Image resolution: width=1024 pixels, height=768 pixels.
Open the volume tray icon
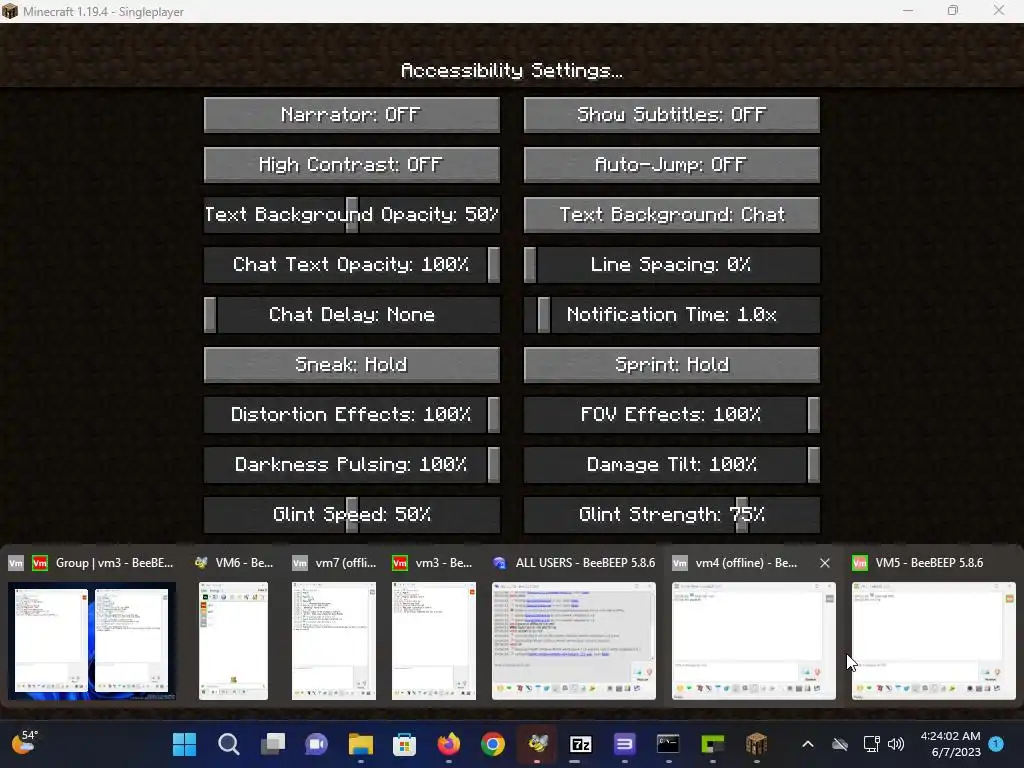(897, 744)
